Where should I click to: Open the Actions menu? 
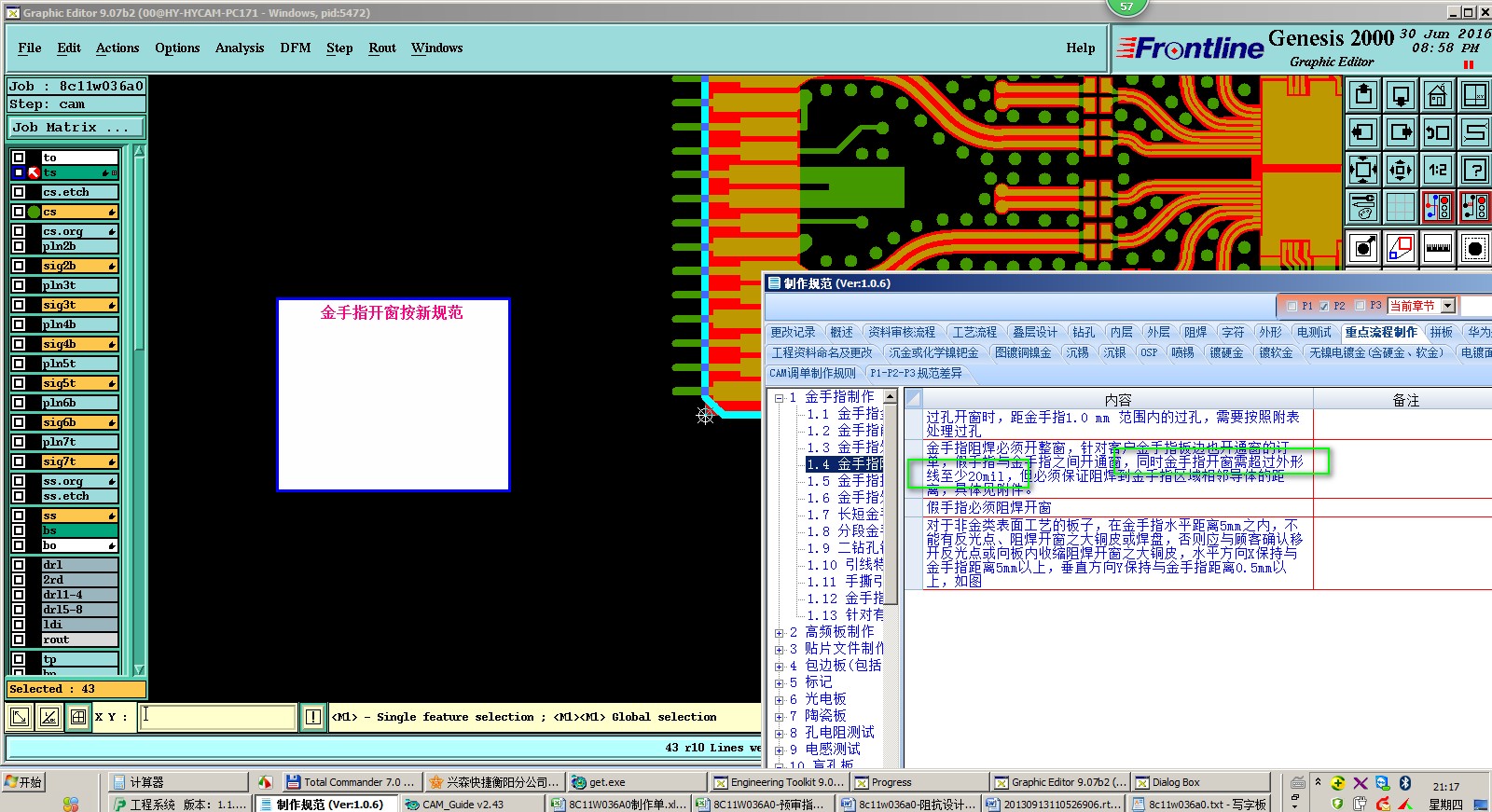tap(117, 48)
